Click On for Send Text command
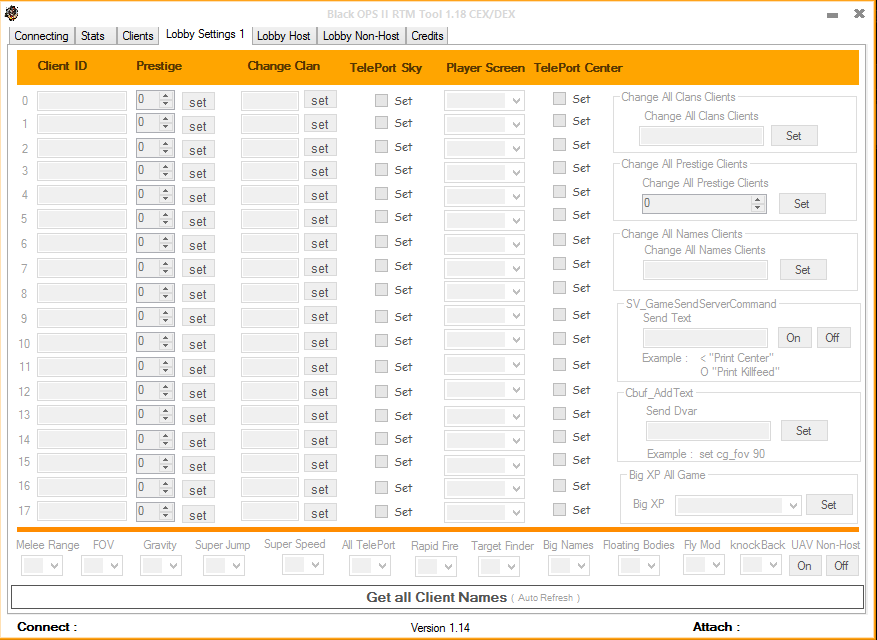The image size is (877, 640). pyautogui.click(x=794, y=338)
